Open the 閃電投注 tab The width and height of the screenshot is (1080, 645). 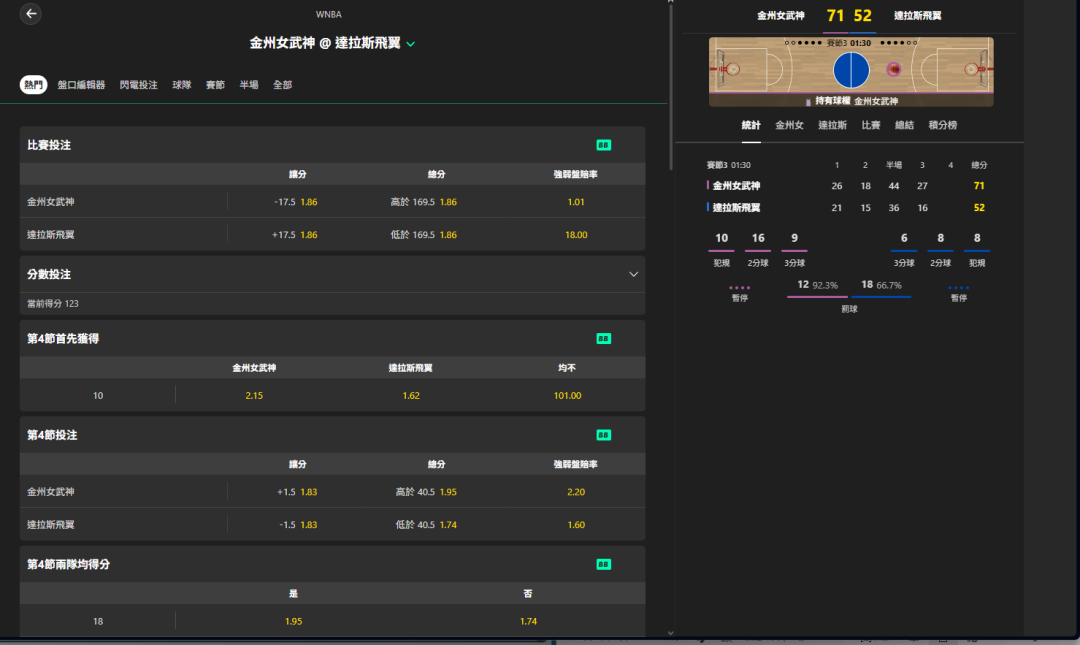pos(138,85)
